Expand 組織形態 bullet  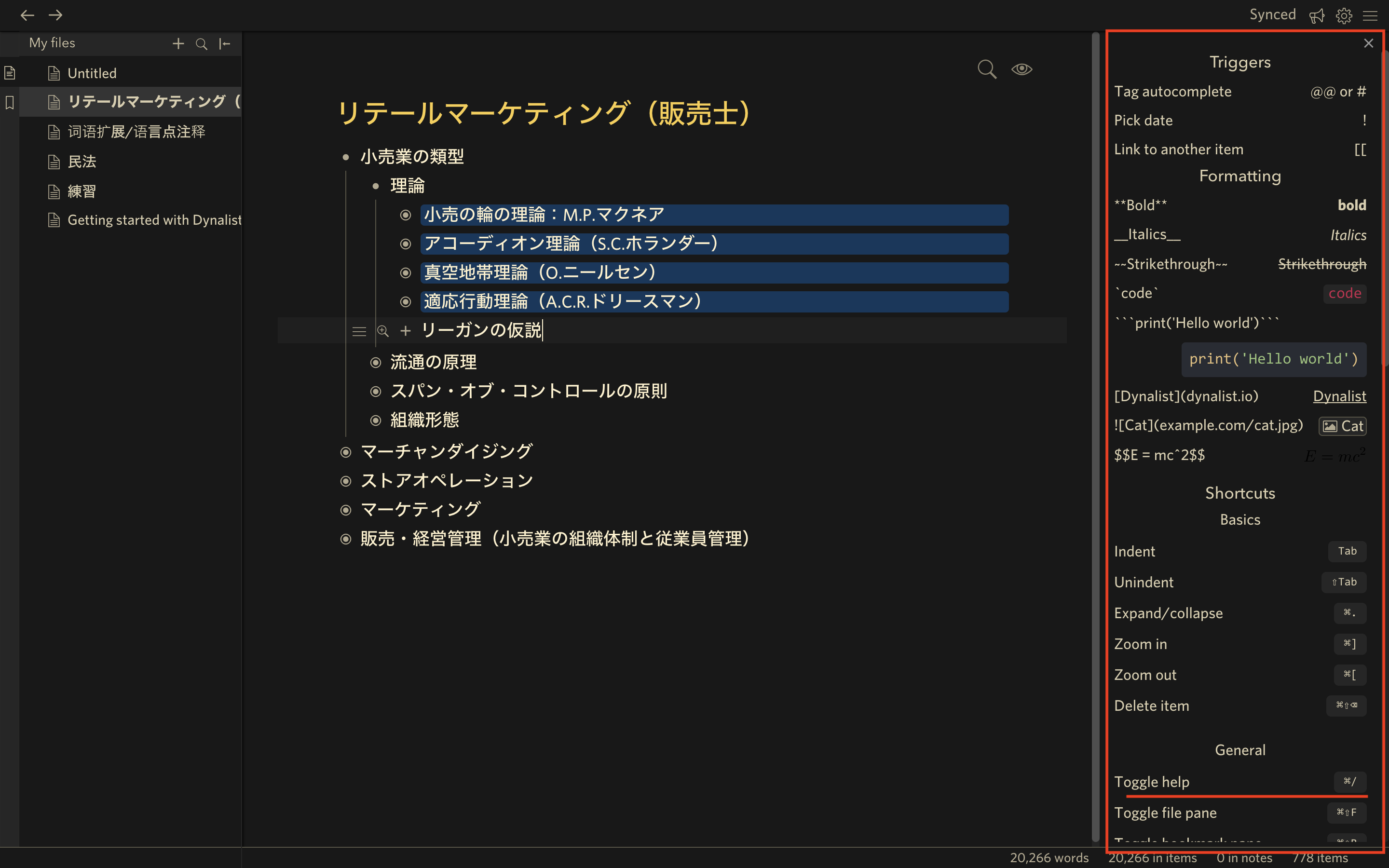(x=375, y=421)
